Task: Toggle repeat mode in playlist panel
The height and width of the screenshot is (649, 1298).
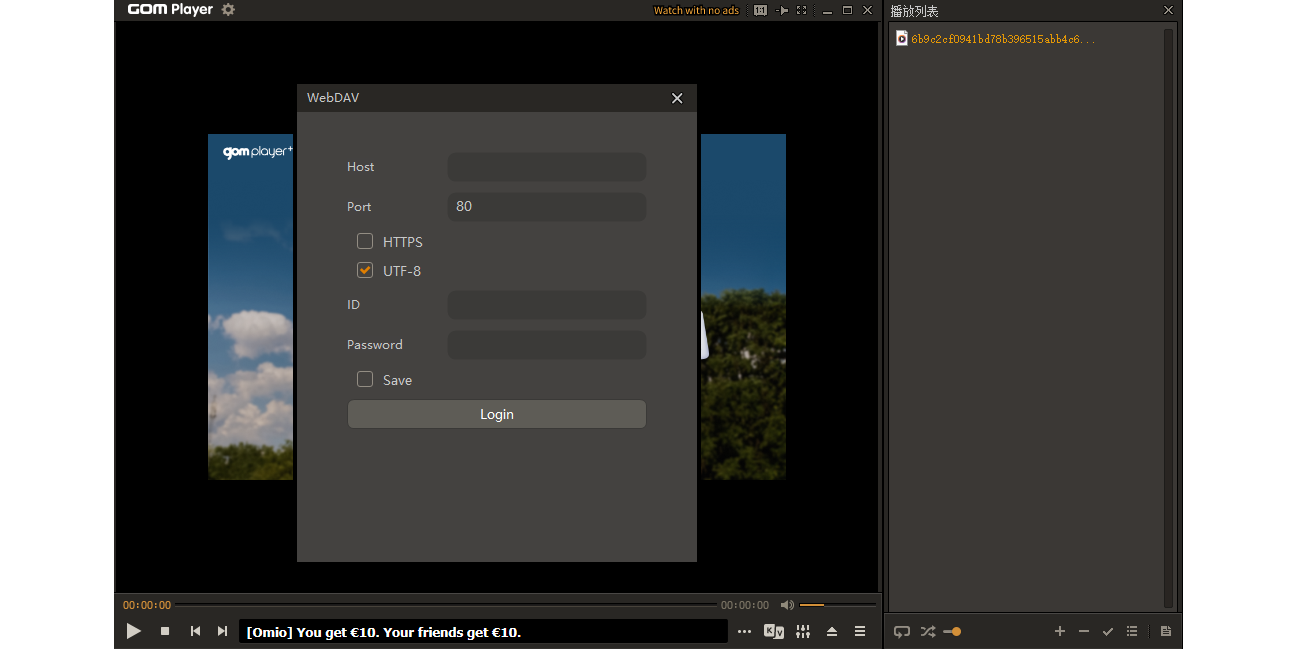Action: pos(902,631)
